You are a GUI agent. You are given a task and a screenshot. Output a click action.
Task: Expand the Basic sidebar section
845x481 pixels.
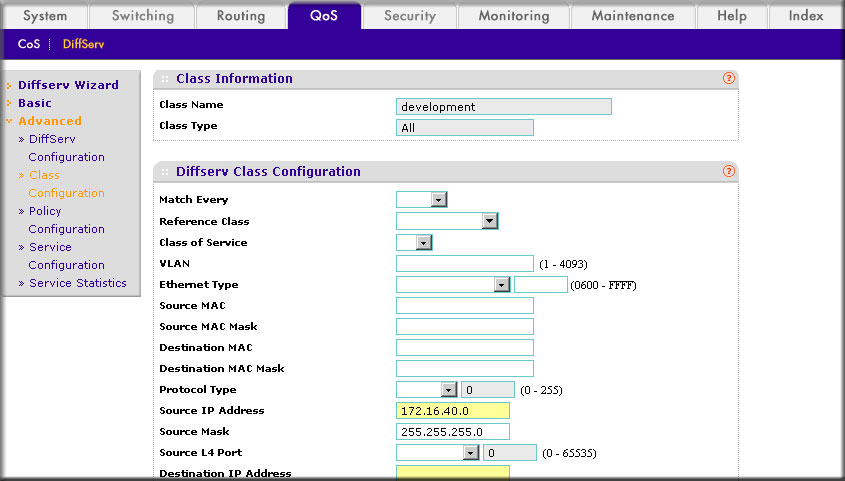[34, 103]
